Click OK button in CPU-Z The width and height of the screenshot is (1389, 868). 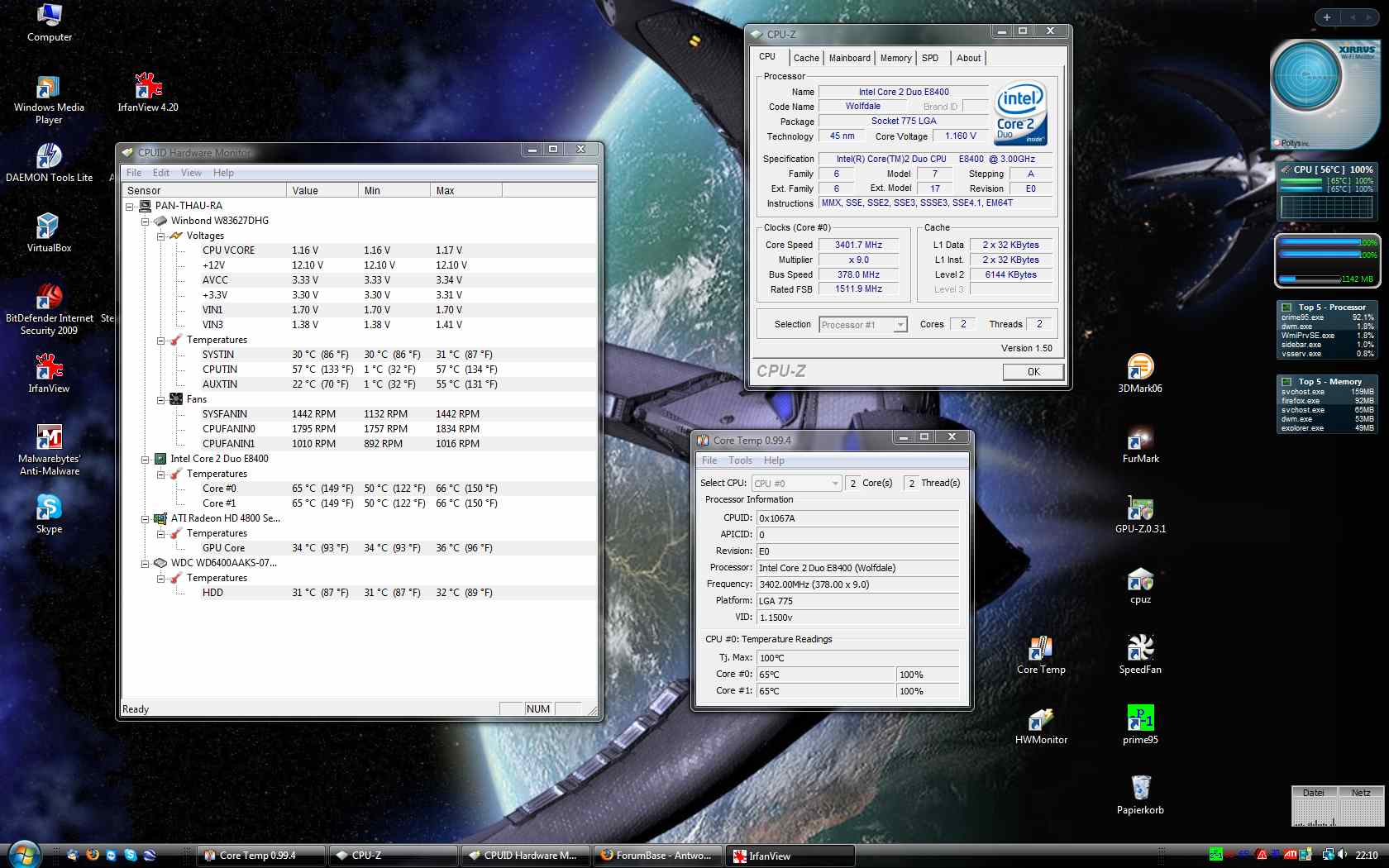(x=1033, y=372)
